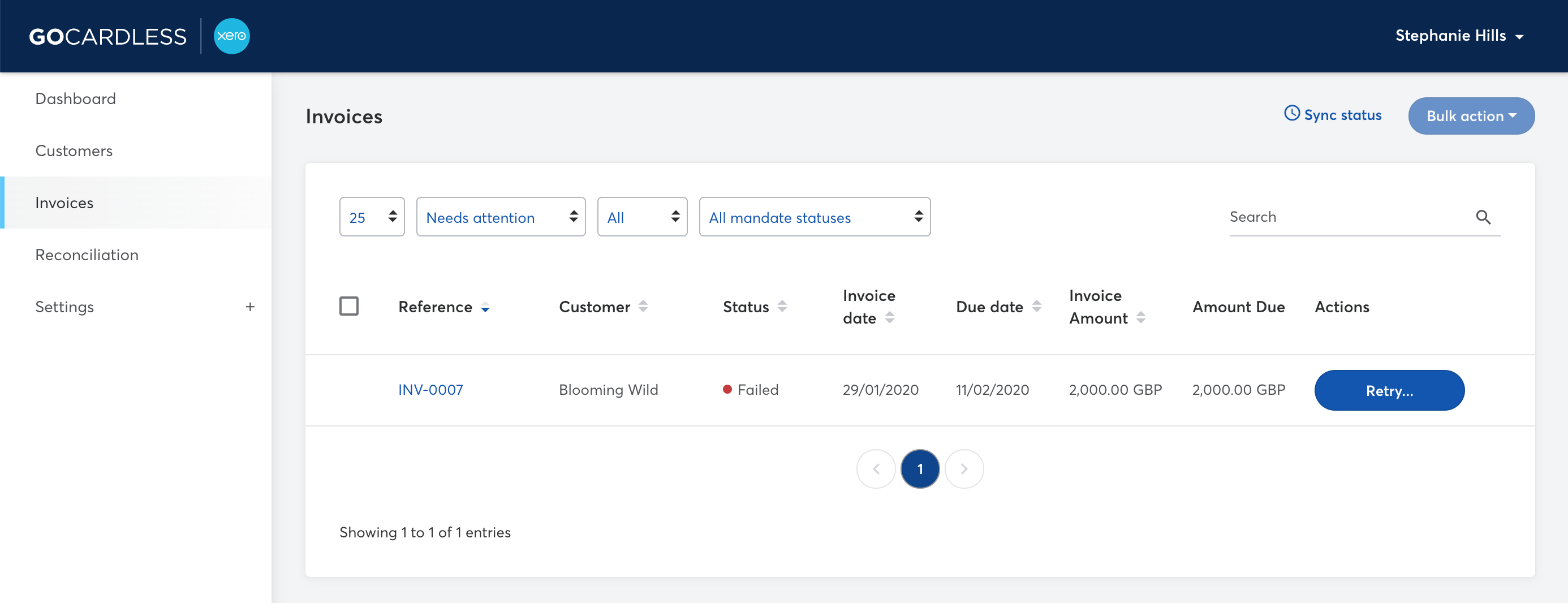Open the All filter dropdown
The image size is (1568, 603).
pyautogui.click(x=642, y=217)
